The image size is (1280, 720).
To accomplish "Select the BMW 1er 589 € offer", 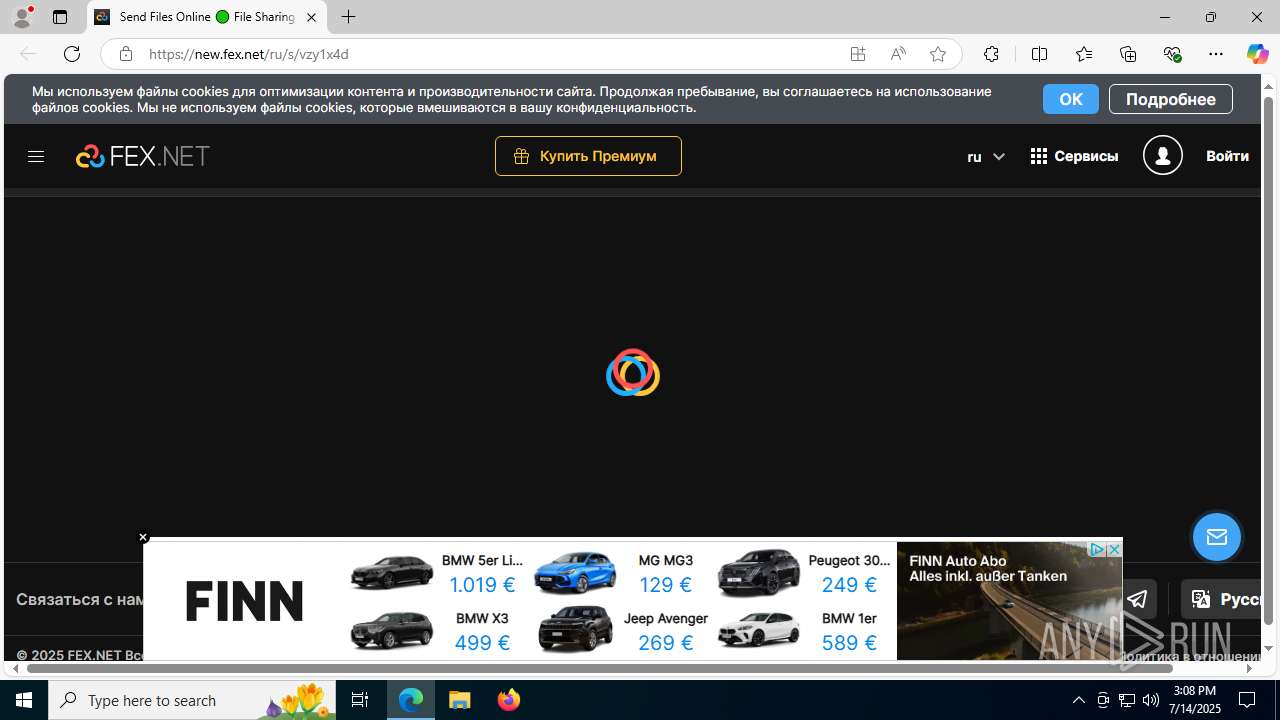I will tap(804, 631).
